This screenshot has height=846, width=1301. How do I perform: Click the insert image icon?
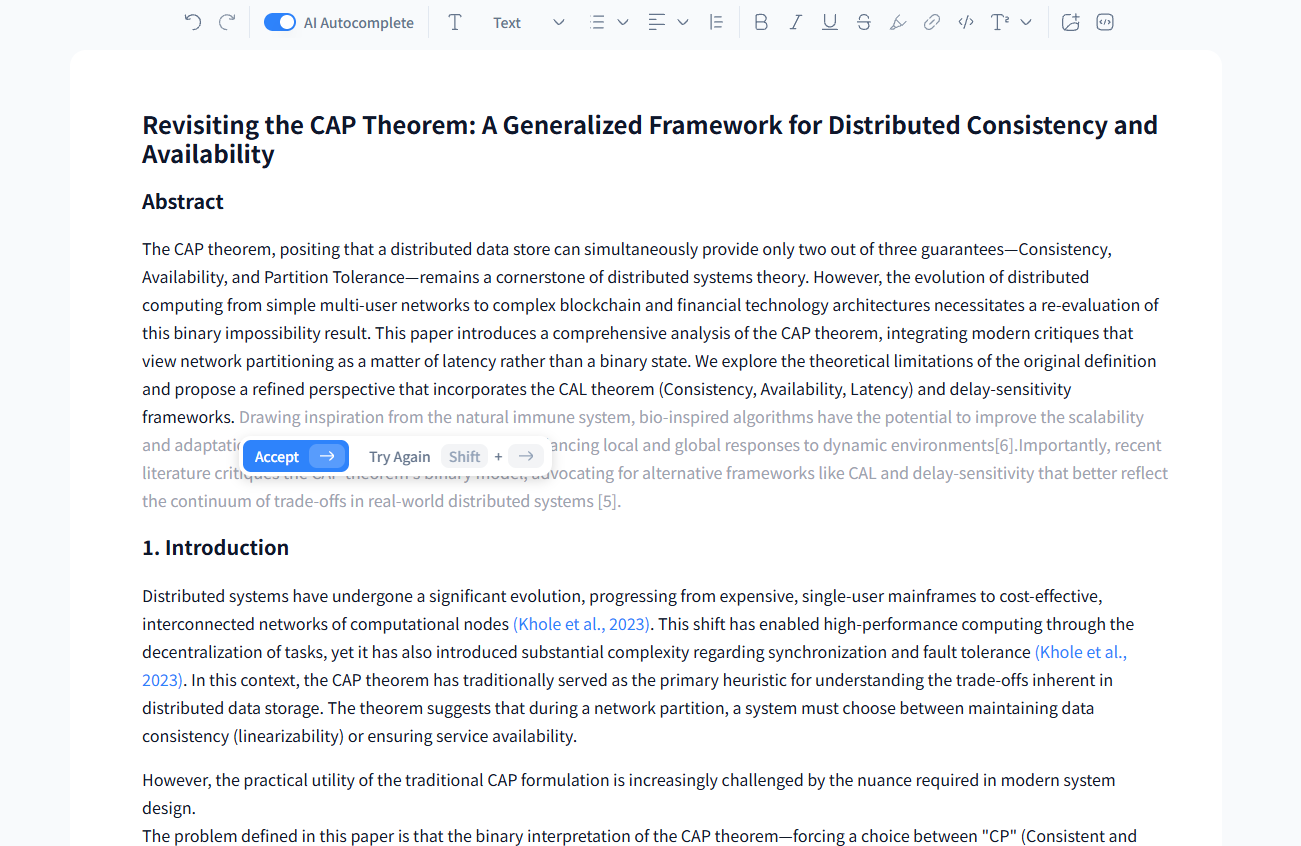(x=1070, y=22)
